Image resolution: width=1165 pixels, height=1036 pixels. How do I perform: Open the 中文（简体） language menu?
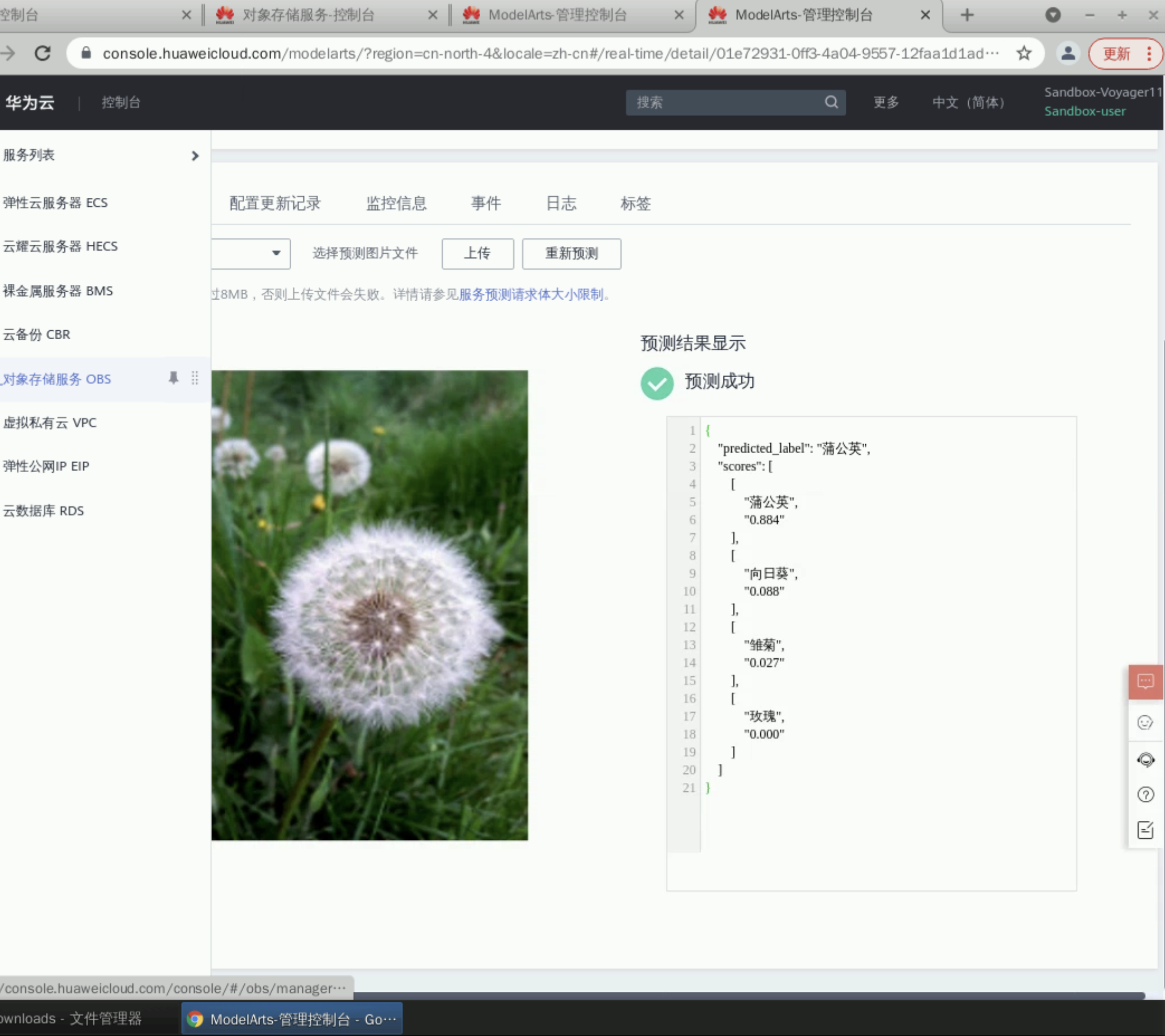coord(968,103)
